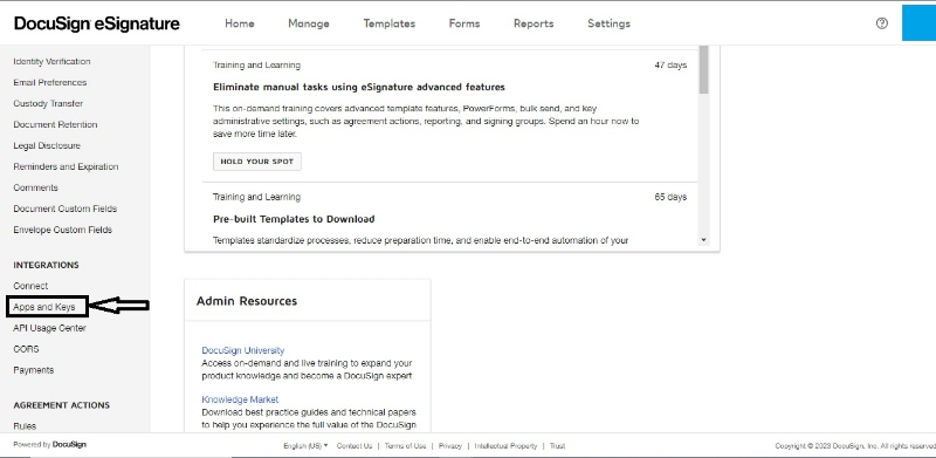Open Email Preferences in the sidebar
Viewport: 936px width, 458px height.
tap(50, 82)
